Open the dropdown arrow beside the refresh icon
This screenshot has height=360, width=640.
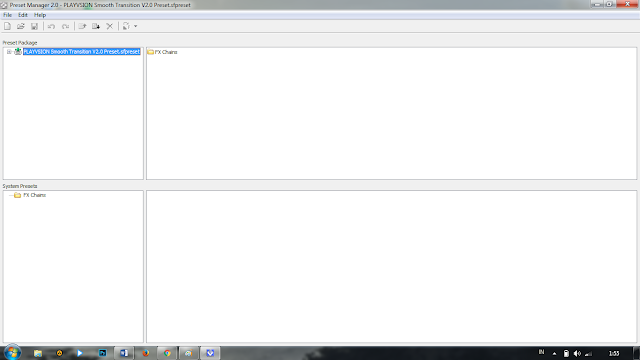(x=136, y=26)
